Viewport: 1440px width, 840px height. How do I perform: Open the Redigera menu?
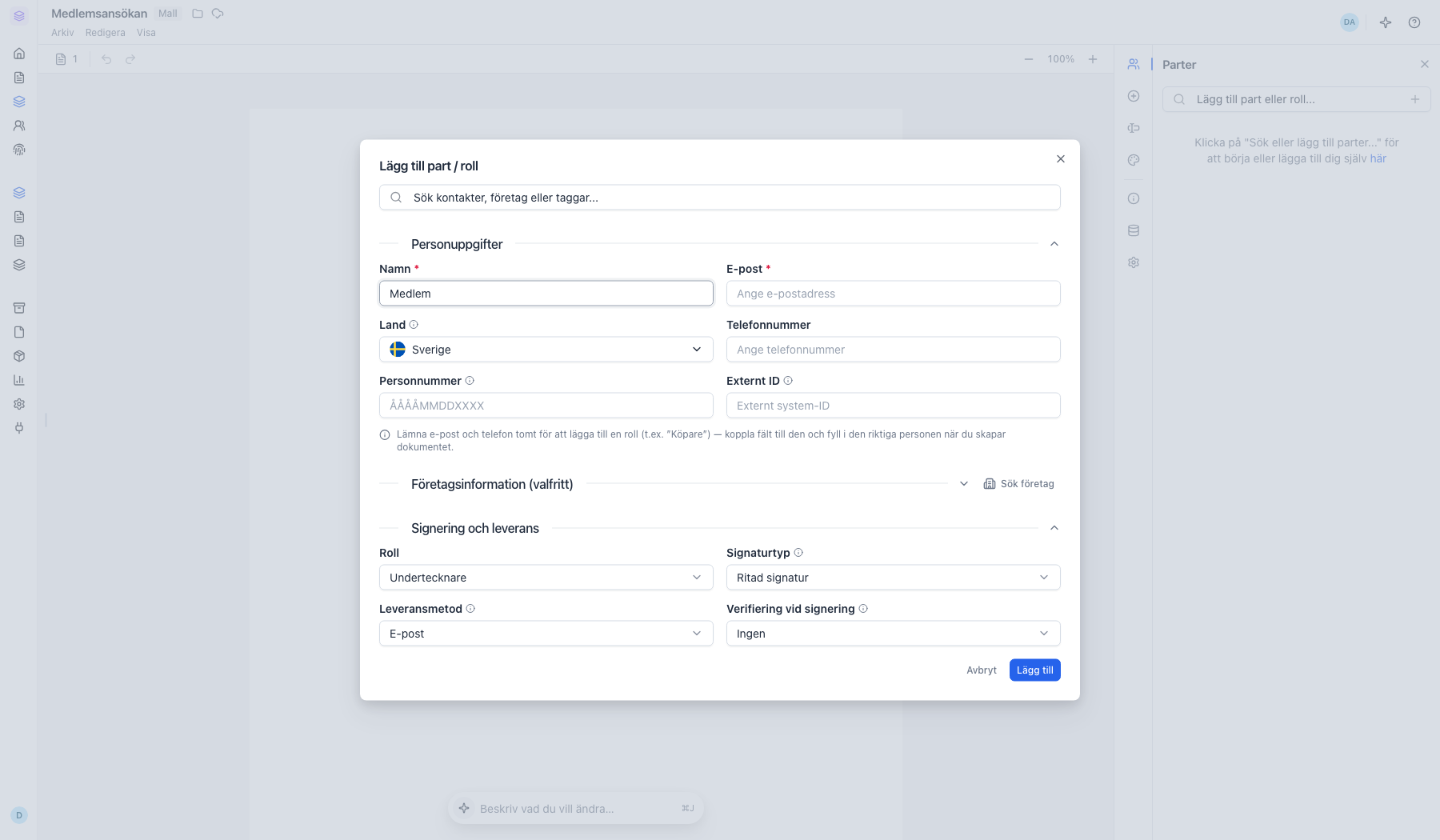click(x=106, y=33)
